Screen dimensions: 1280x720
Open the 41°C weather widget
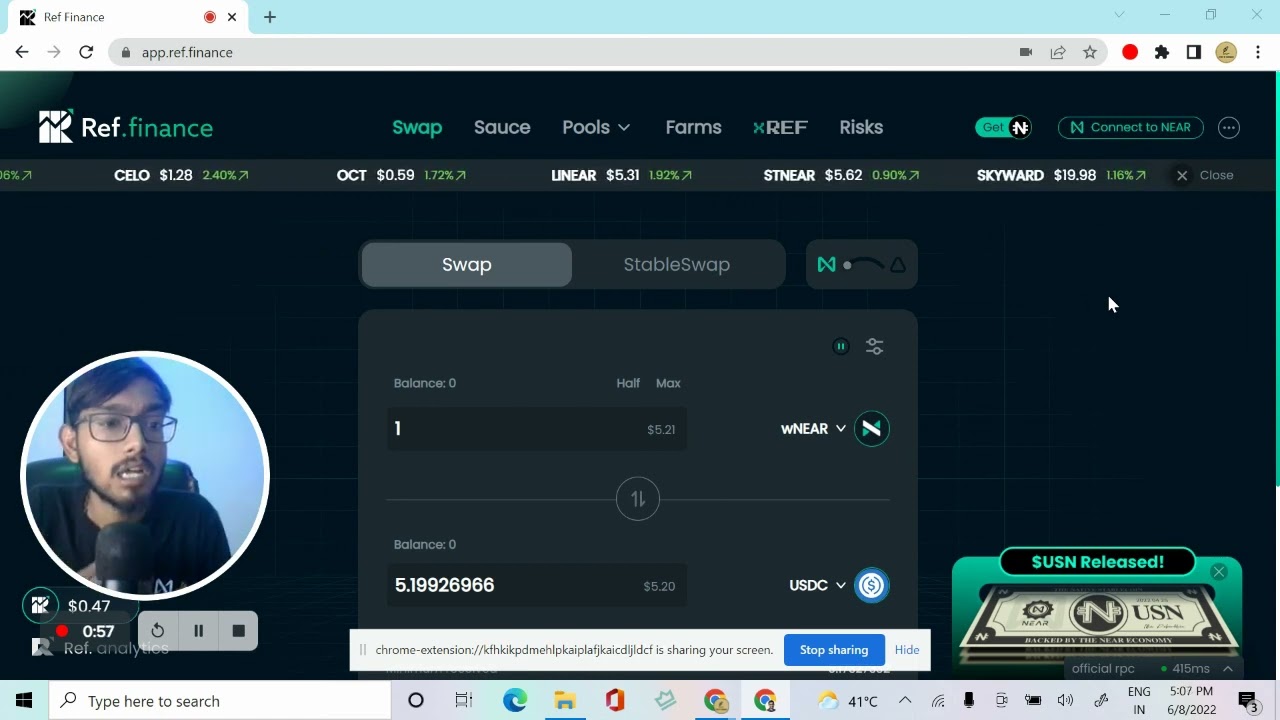847,701
